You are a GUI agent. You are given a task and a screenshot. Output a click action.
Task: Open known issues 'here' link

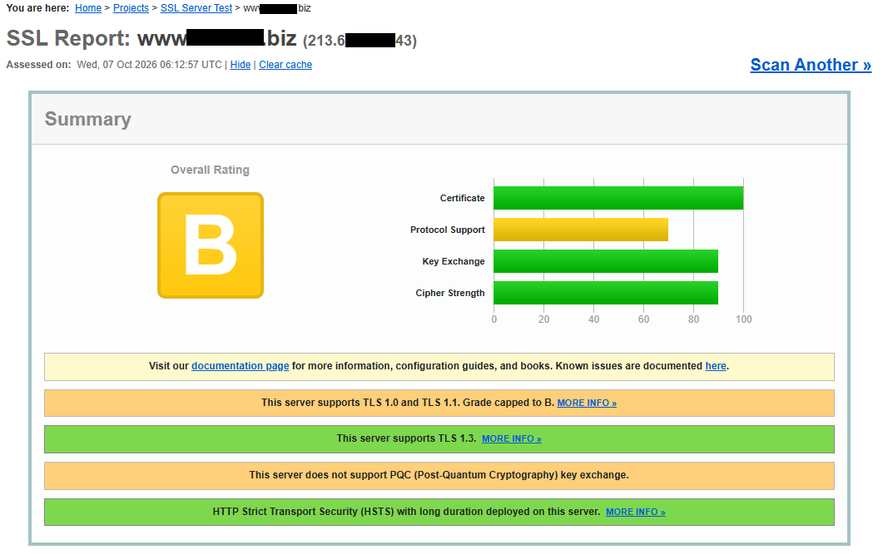click(x=715, y=366)
